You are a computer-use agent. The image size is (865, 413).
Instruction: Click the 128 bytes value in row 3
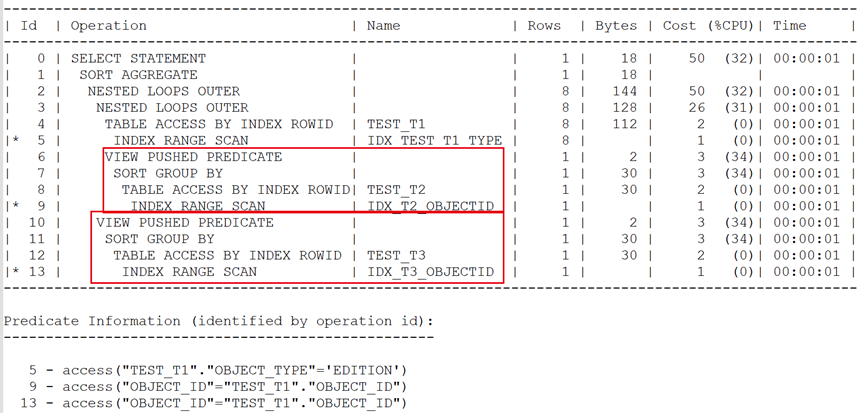pyautogui.click(x=624, y=108)
